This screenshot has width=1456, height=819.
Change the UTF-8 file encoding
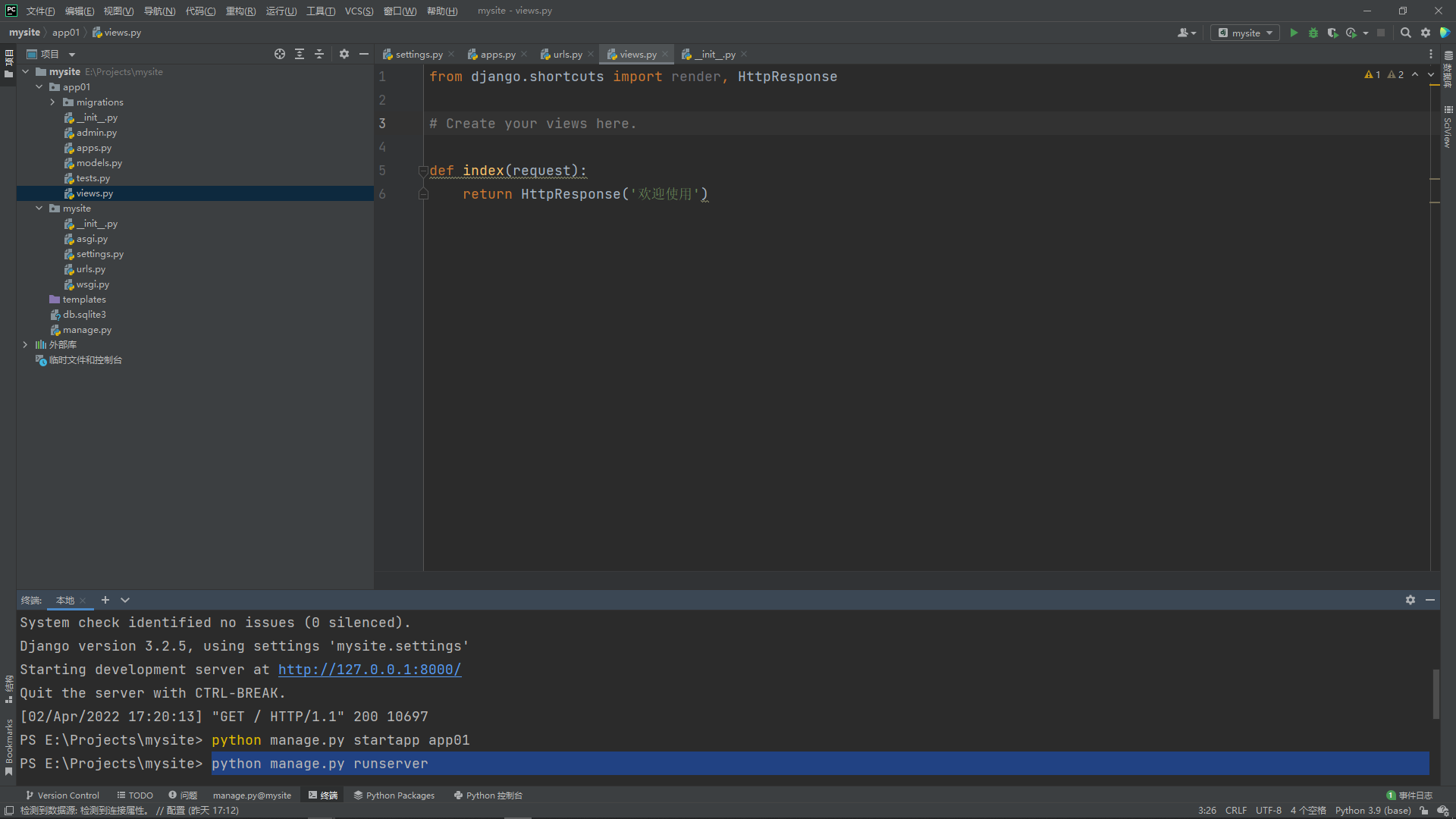(x=1268, y=811)
